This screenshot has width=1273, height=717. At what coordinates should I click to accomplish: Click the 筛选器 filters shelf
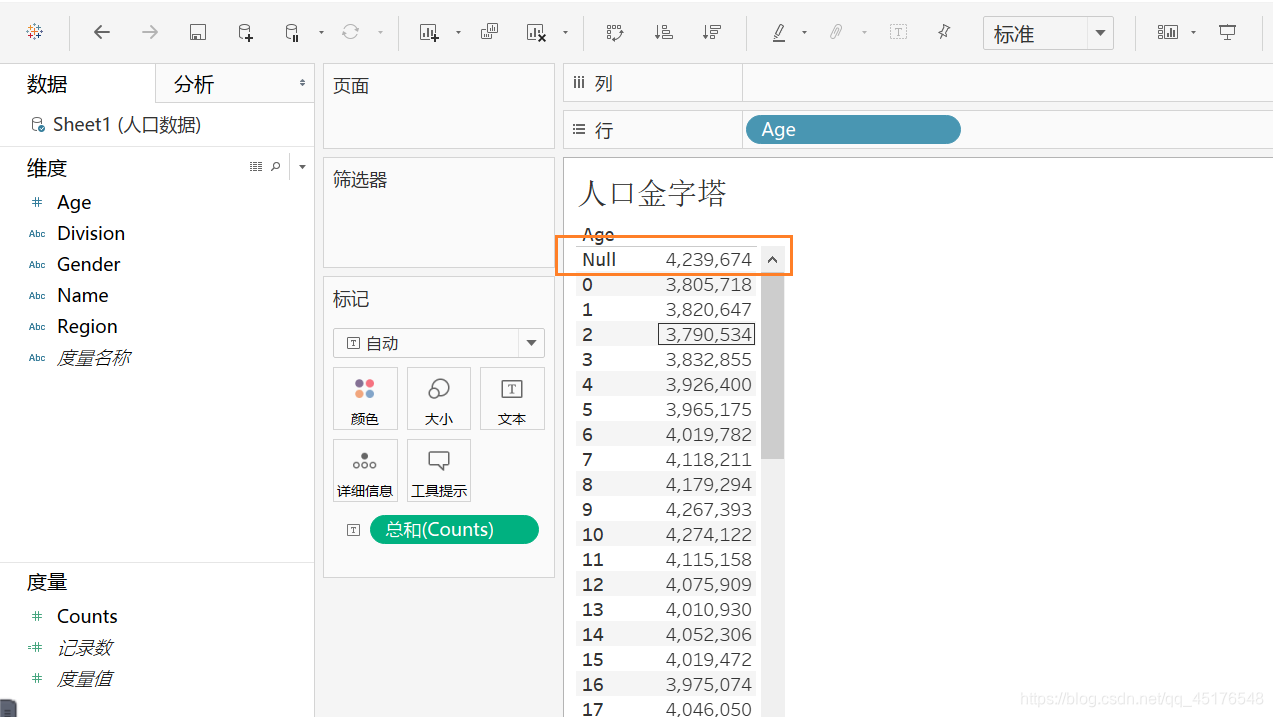(x=439, y=212)
